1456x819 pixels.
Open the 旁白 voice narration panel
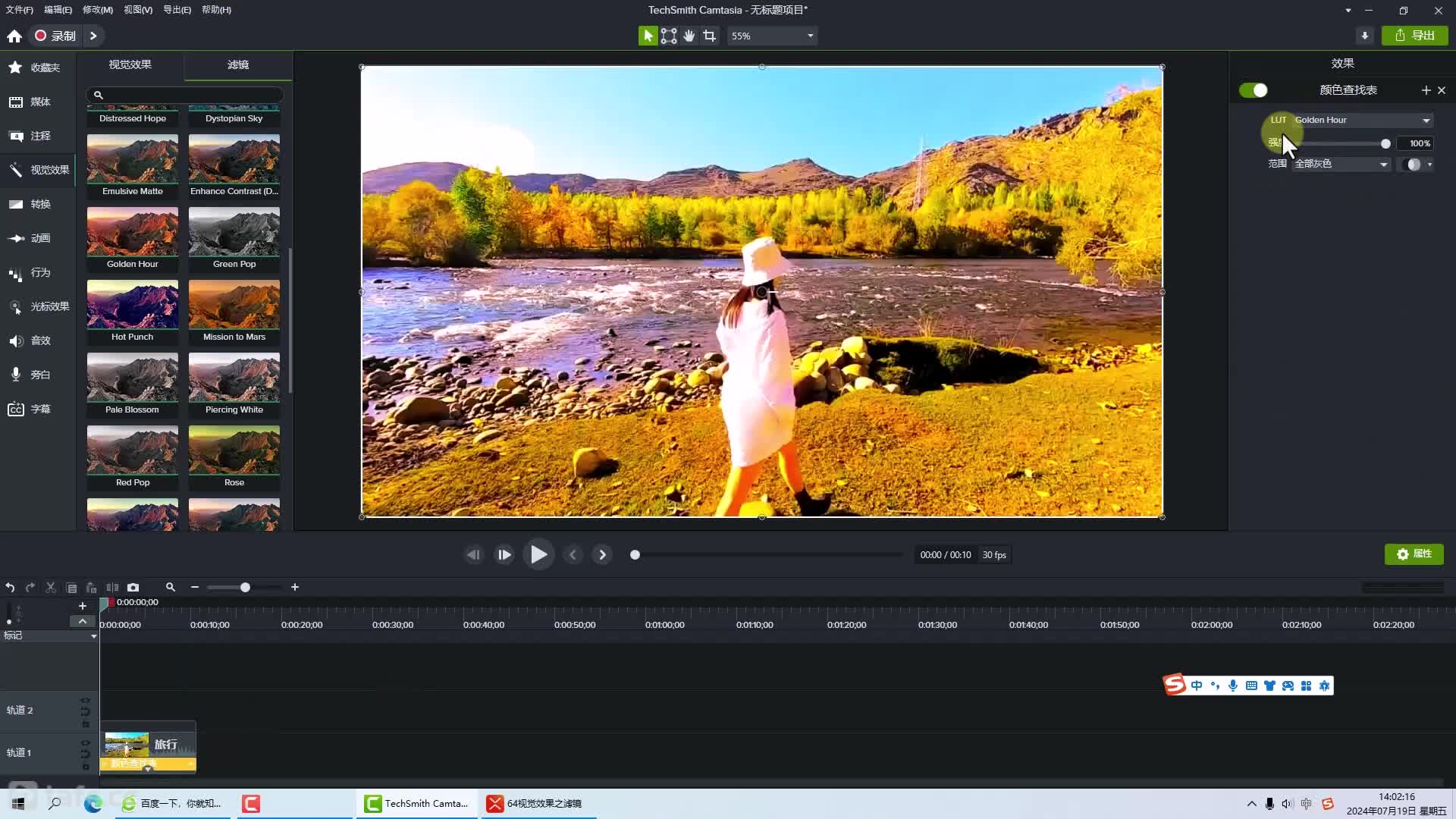click(38, 375)
